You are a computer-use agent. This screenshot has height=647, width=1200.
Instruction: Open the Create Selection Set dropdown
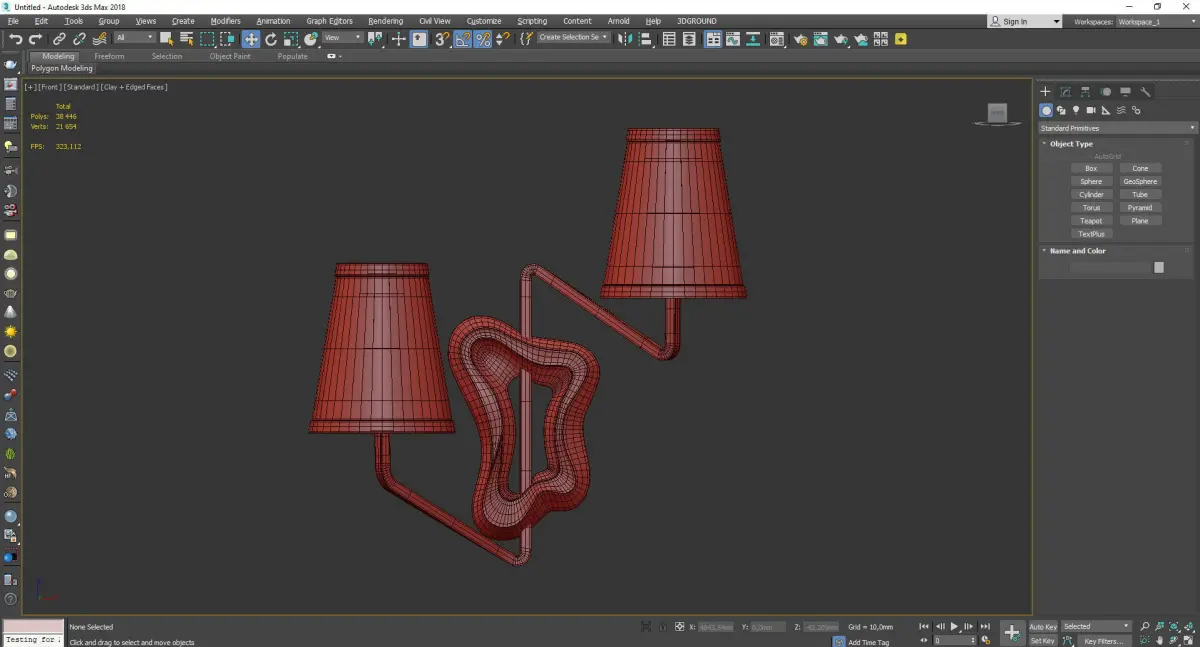point(573,38)
